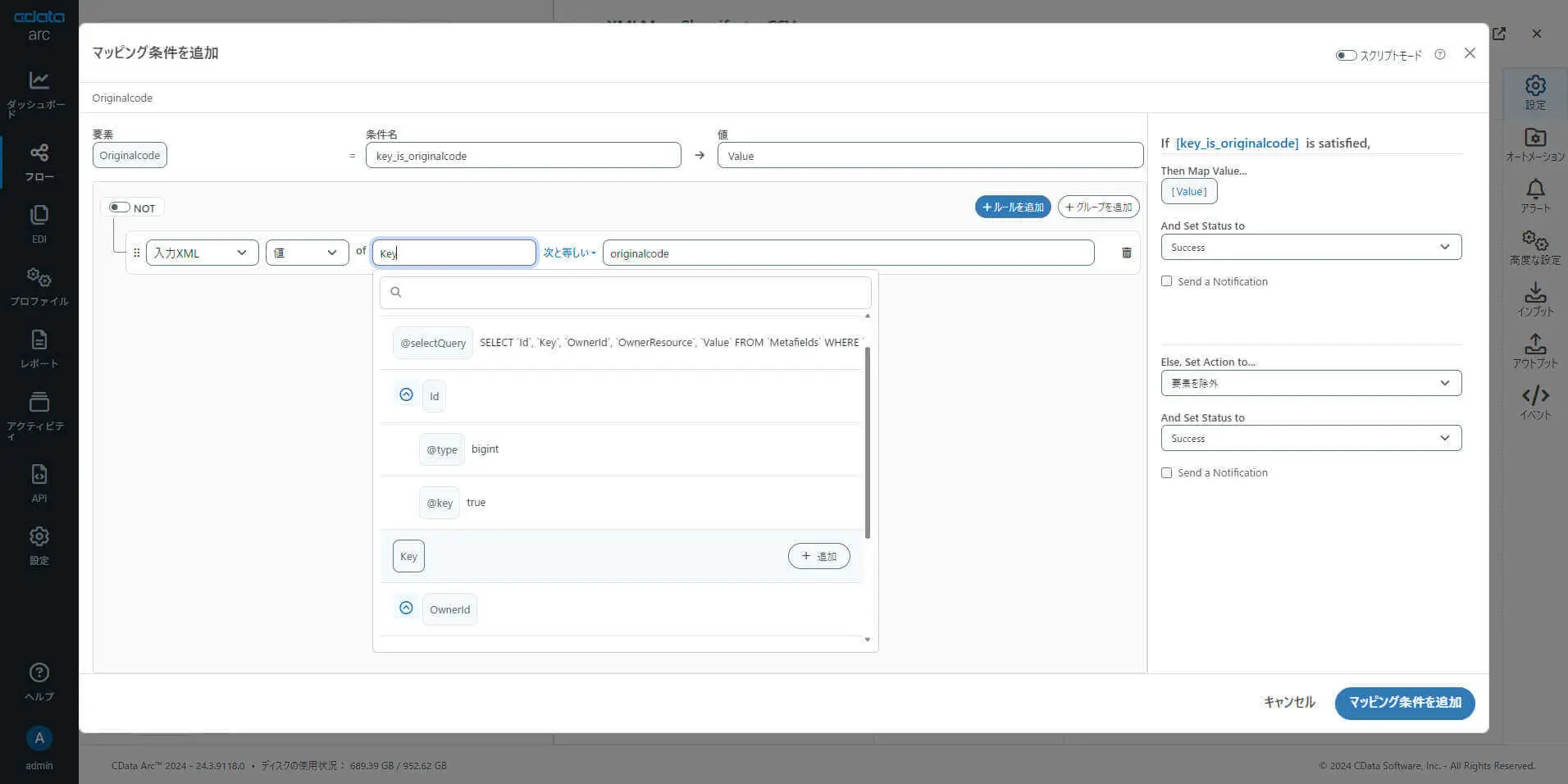
Task: Click the condition name field
Action: [523, 156]
